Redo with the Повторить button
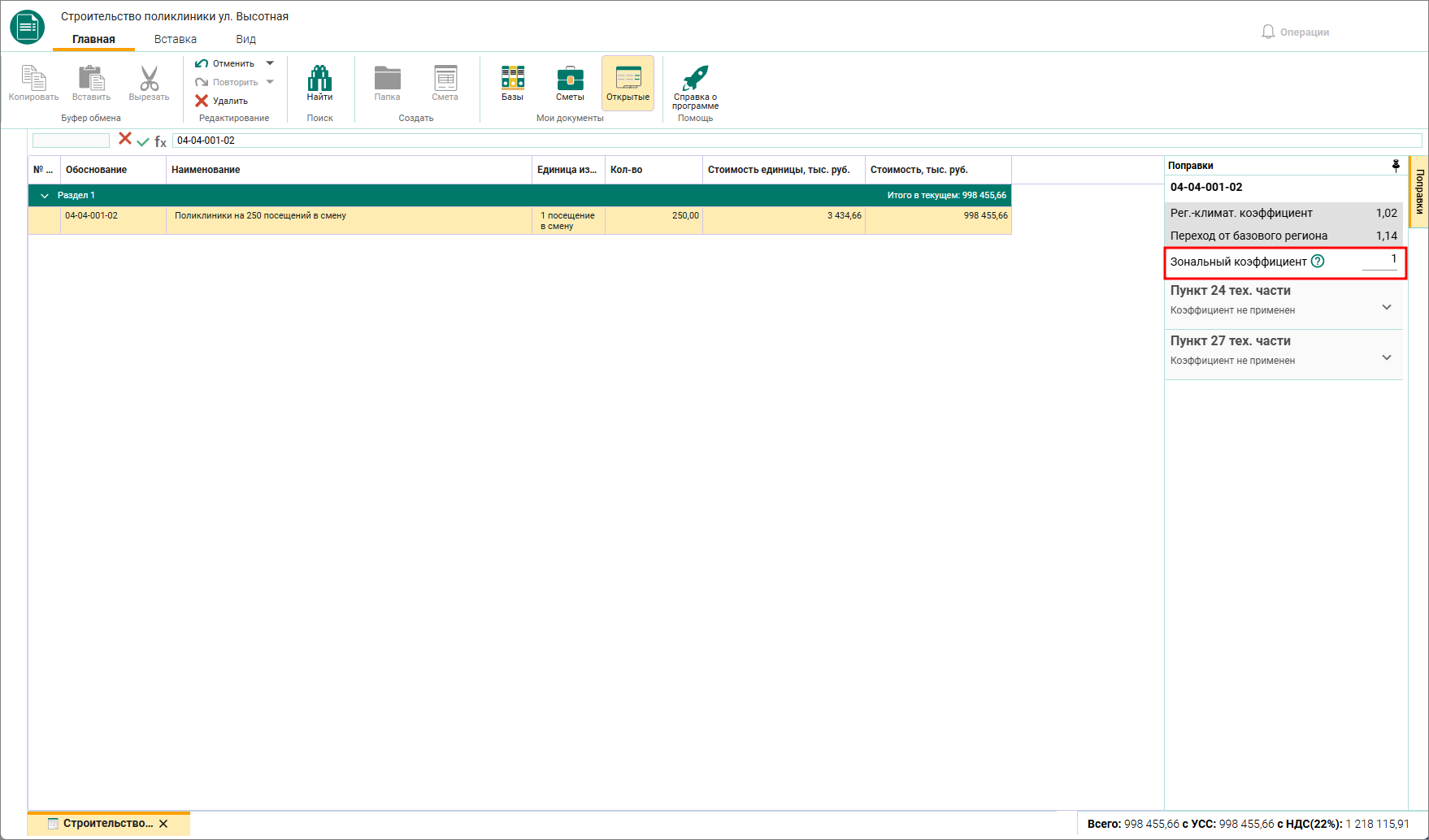Viewport: 1429px width, 840px height. click(x=227, y=82)
